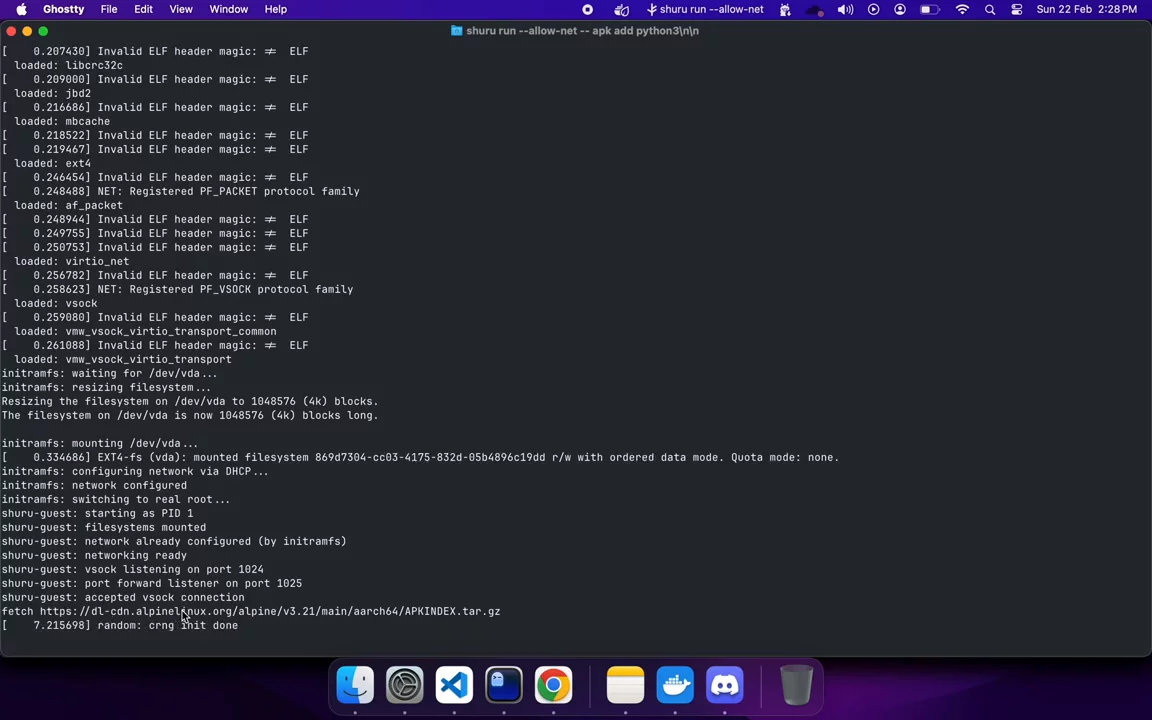Open Discord from the dock
Image resolution: width=1152 pixels, height=720 pixels.
pyautogui.click(x=725, y=685)
